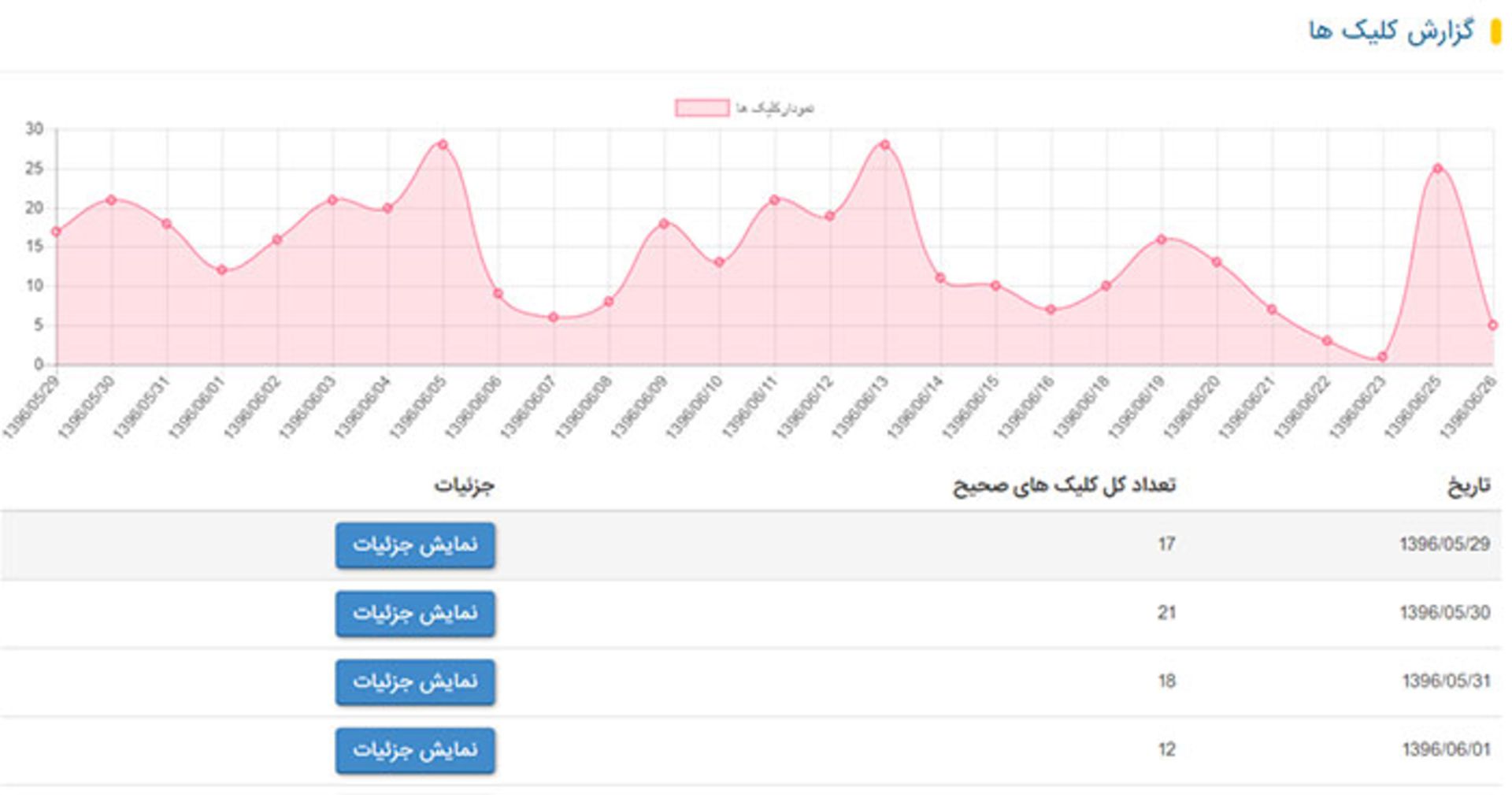This screenshot has width=1512, height=795.
Task: Select the peak data point on 1396/06/13
Action: (x=884, y=145)
